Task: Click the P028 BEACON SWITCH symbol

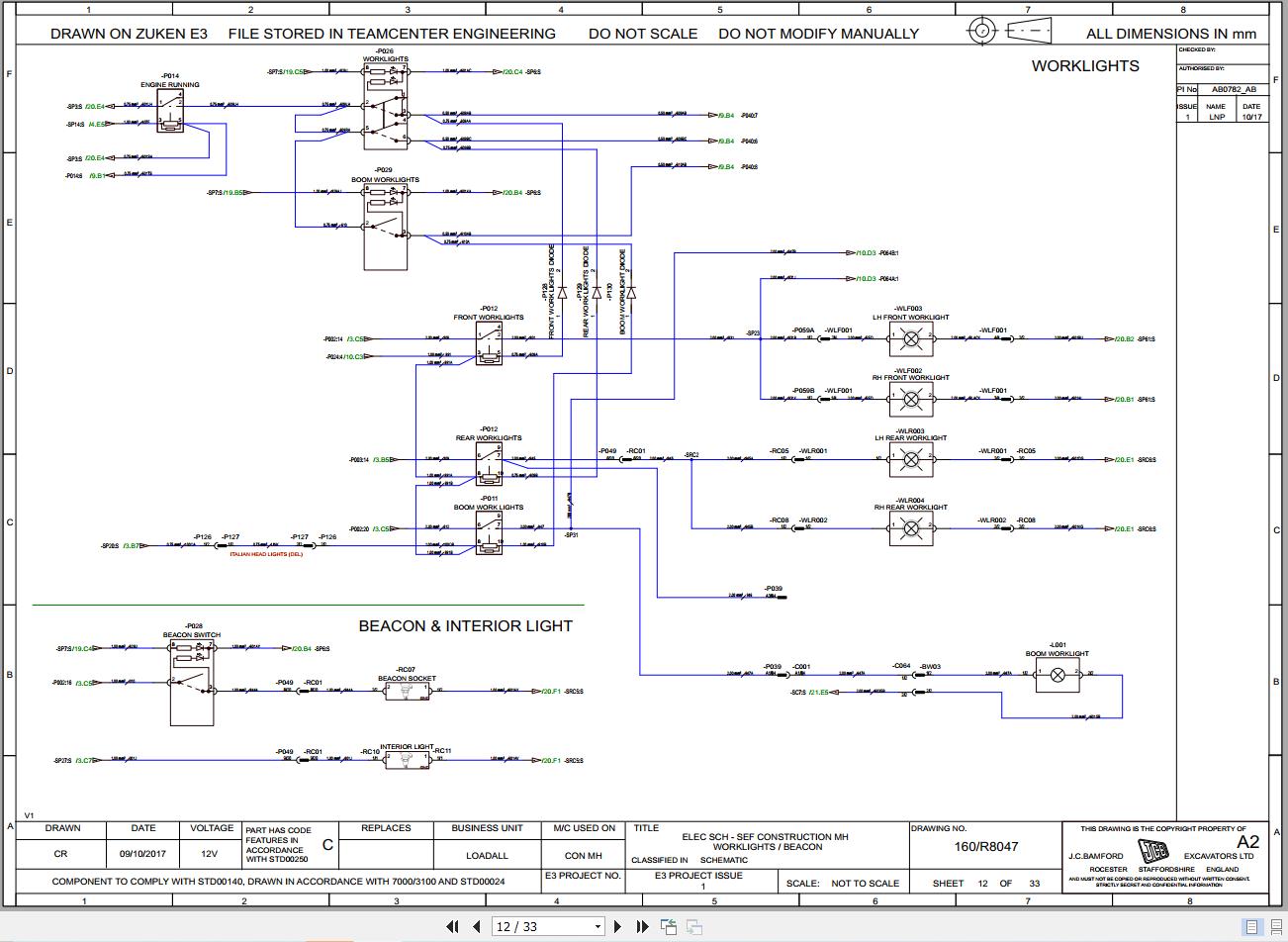Action: (x=192, y=683)
